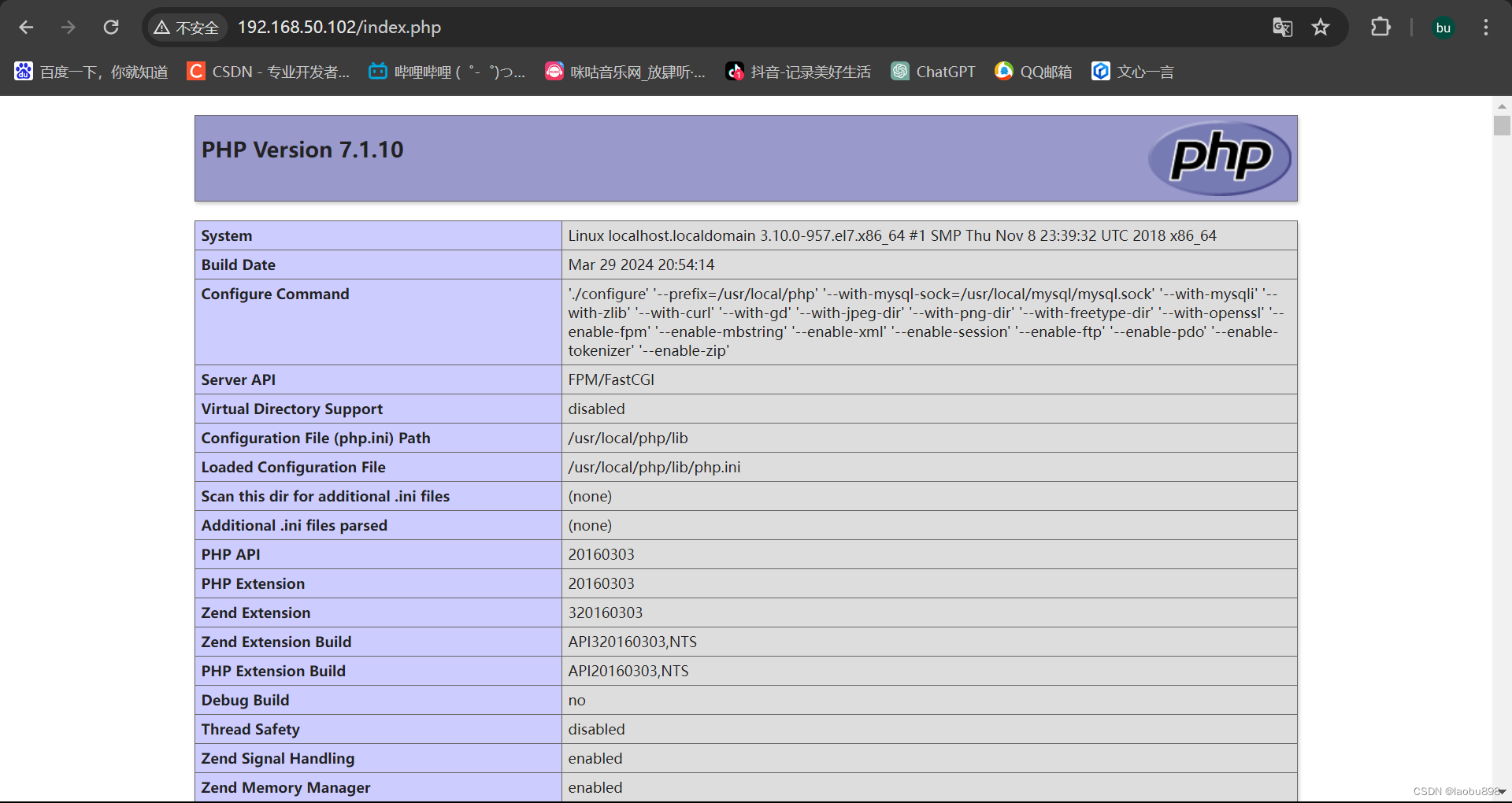Click the page scrollbar up arrow
The height and width of the screenshot is (803, 1512).
1502,105
